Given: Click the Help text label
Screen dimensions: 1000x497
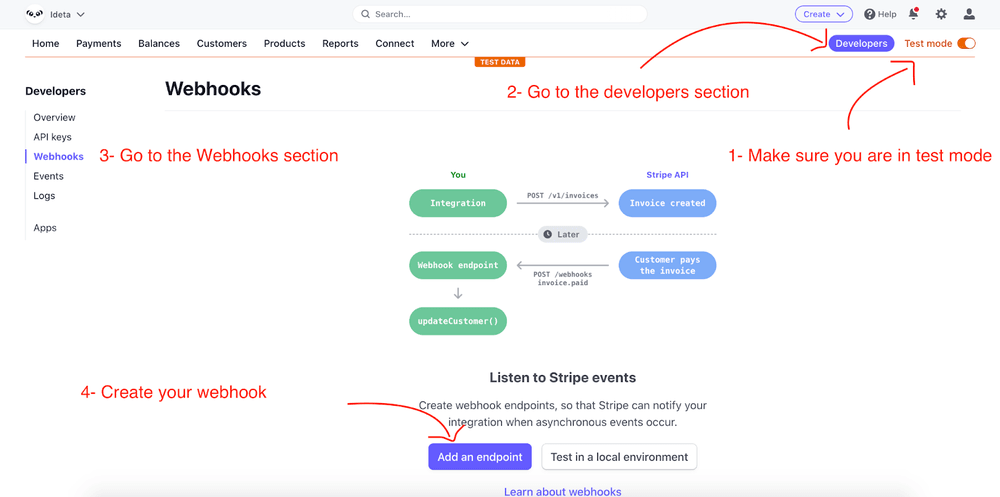Looking at the screenshot, I should (x=887, y=14).
